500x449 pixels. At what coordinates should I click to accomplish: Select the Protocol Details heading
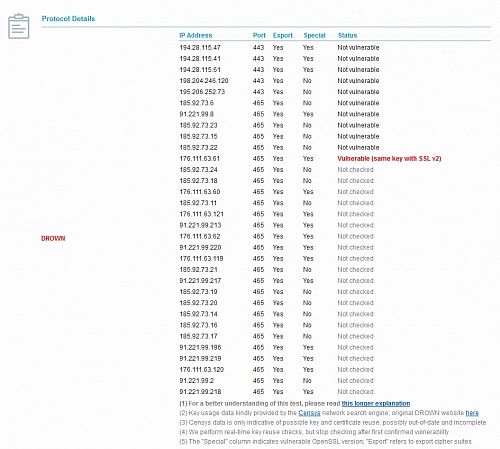(x=68, y=19)
